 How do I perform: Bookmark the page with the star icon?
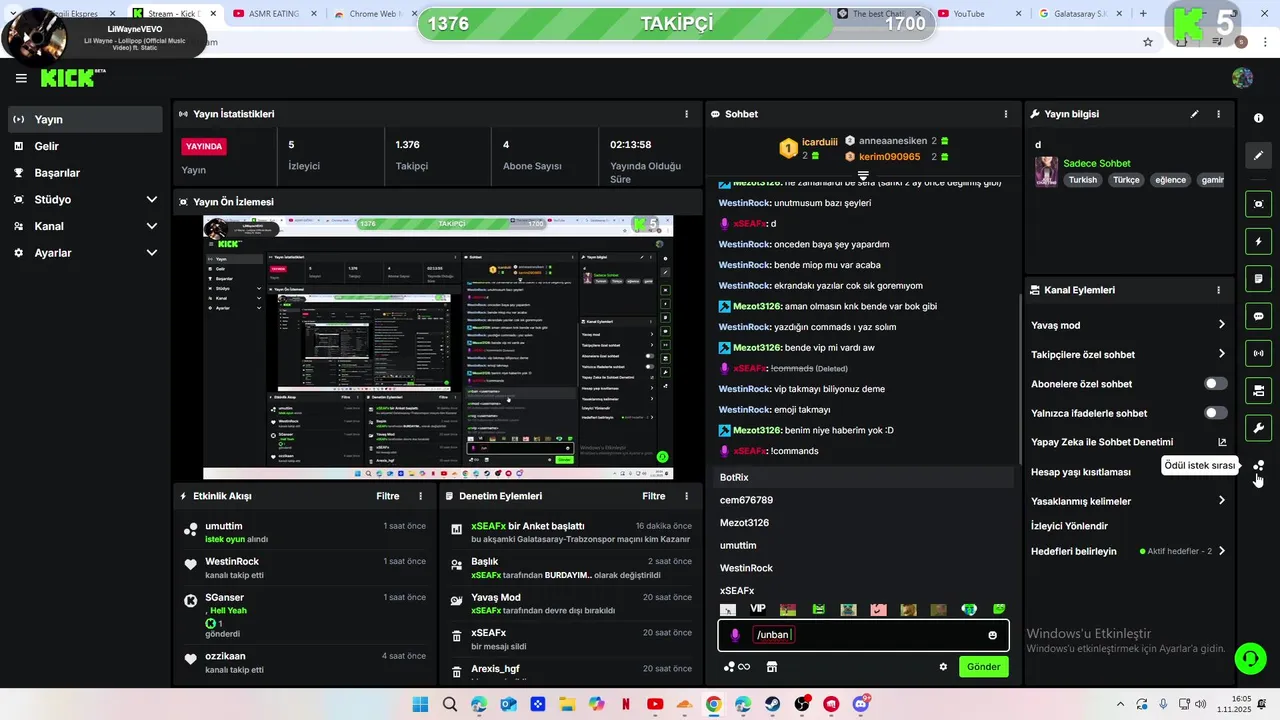coord(1148,42)
